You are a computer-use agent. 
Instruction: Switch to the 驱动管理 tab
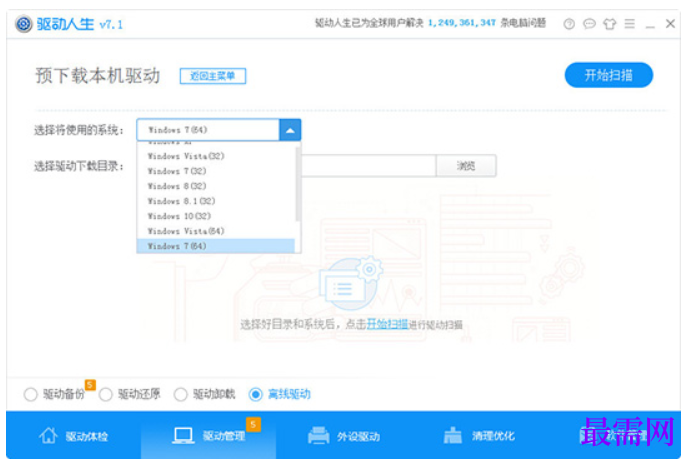tap(209, 436)
